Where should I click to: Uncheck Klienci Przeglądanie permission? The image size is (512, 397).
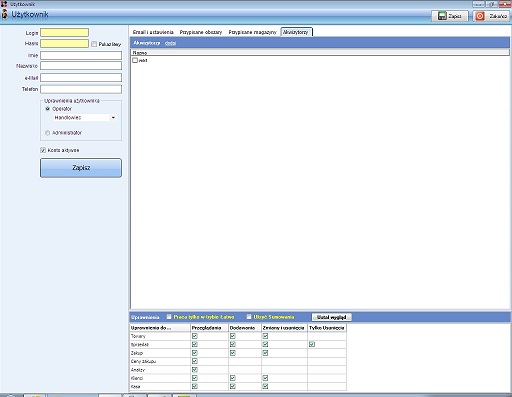click(x=195, y=378)
